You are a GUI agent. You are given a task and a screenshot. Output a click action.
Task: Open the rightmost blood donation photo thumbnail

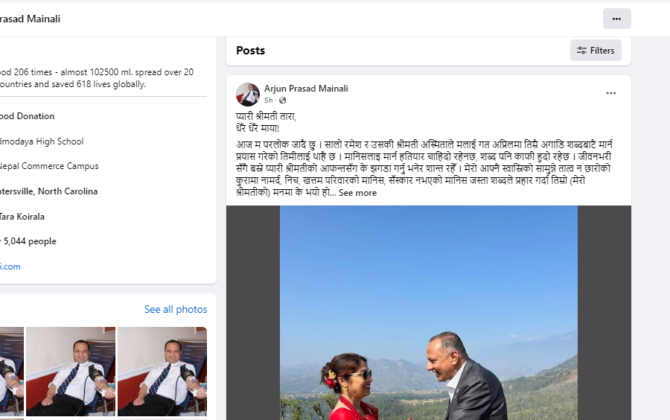tap(162, 371)
